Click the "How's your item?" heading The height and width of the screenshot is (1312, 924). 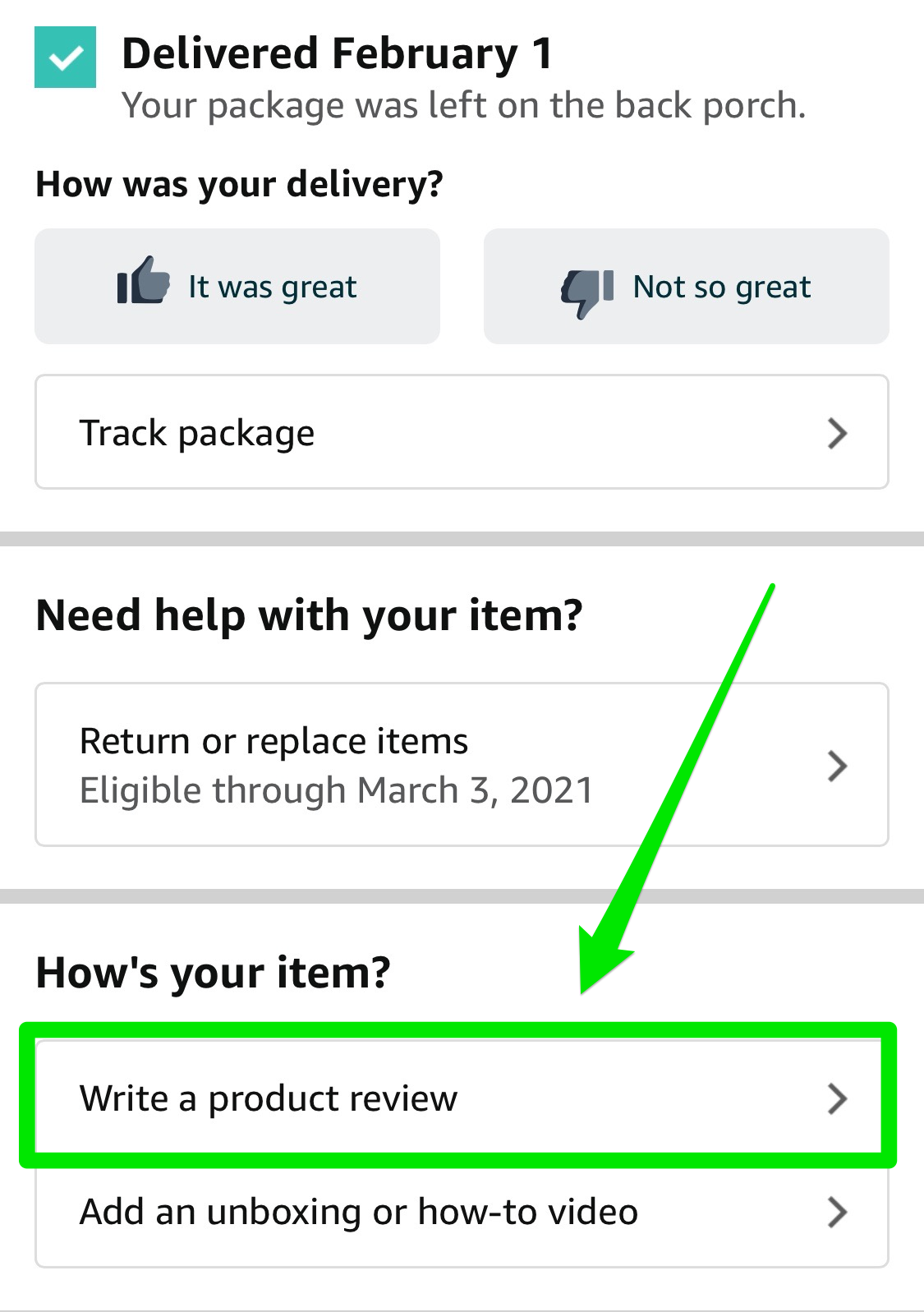tap(213, 973)
